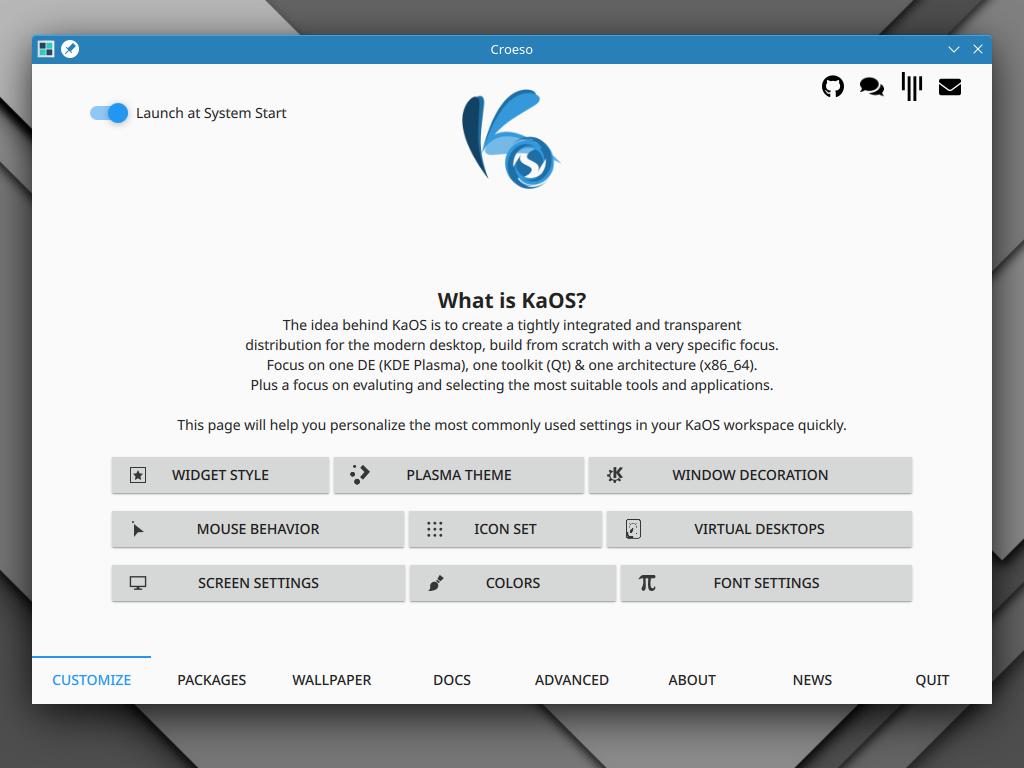Switch to the About tab
1024x768 pixels.
[x=692, y=680]
